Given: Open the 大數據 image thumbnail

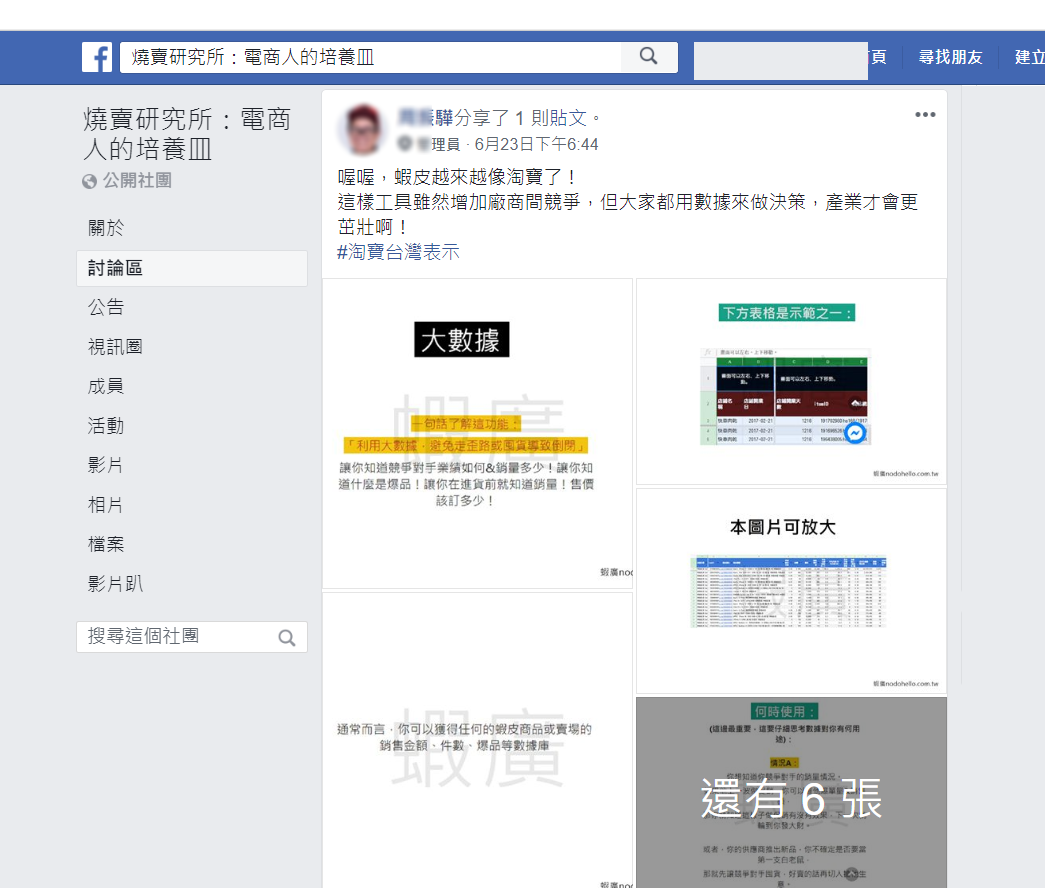Looking at the screenshot, I should pos(477,433).
